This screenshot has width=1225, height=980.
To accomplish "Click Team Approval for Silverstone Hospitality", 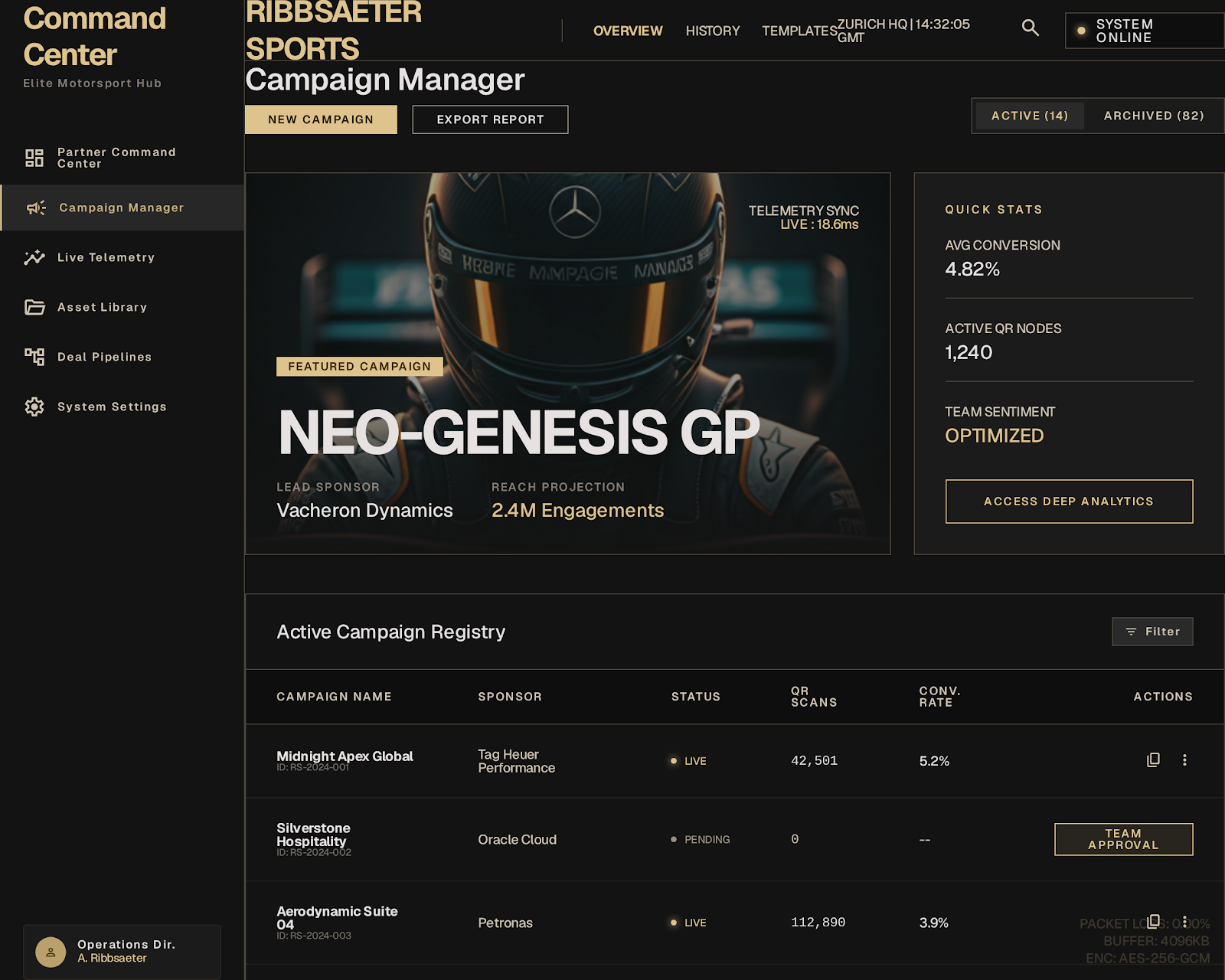I will tap(1123, 839).
